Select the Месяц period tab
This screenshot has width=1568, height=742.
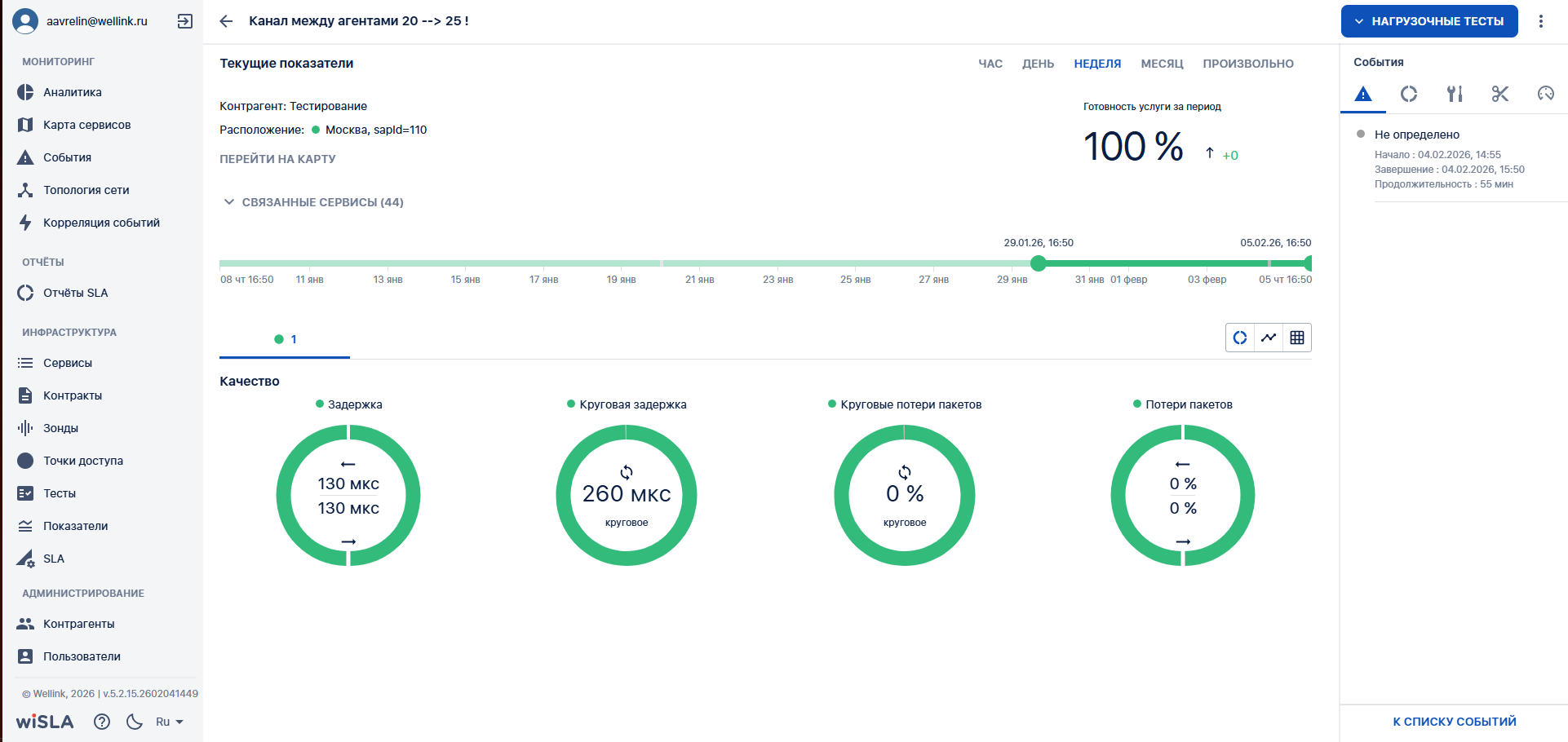tap(1161, 64)
